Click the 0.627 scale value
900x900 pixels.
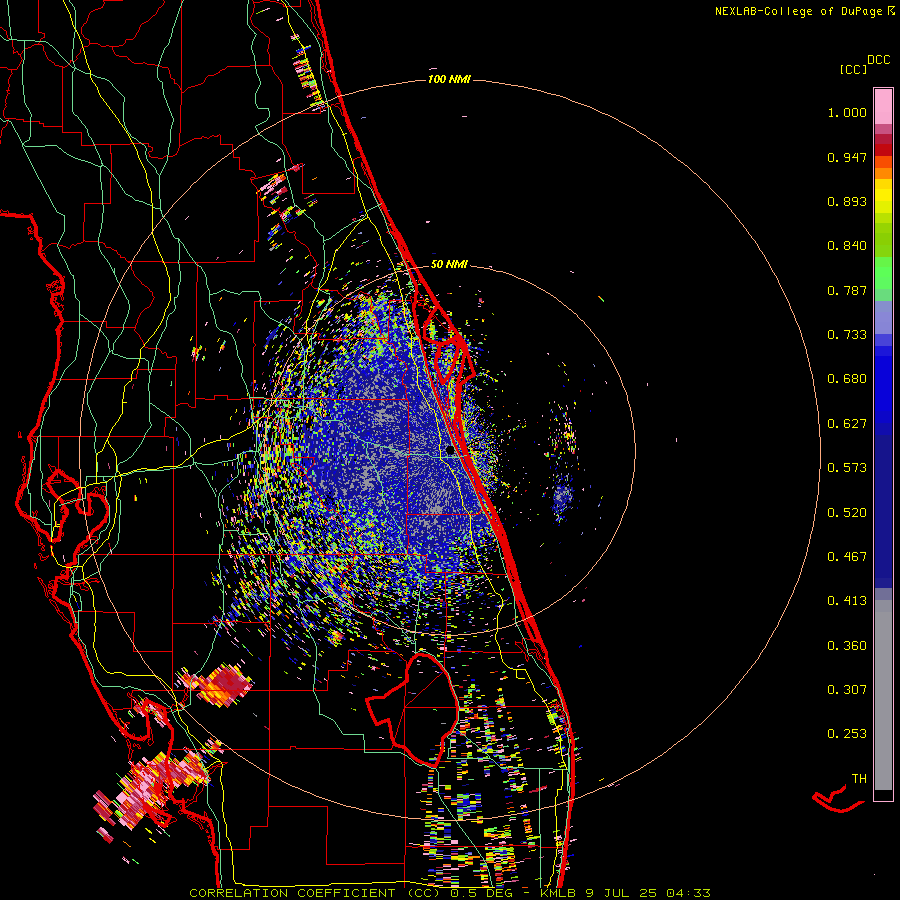coord(847,424)
